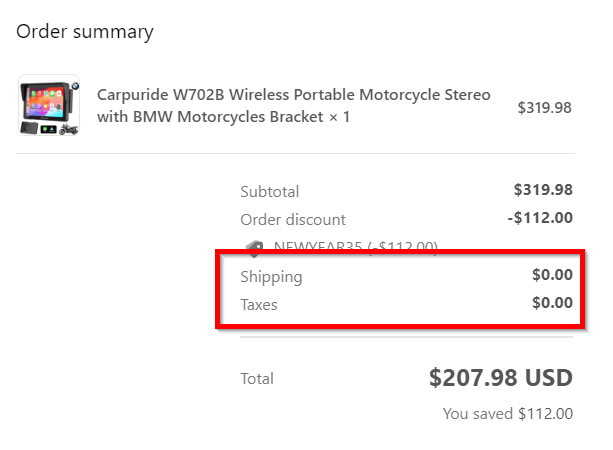Click the Shipping label

pos(271,276)
